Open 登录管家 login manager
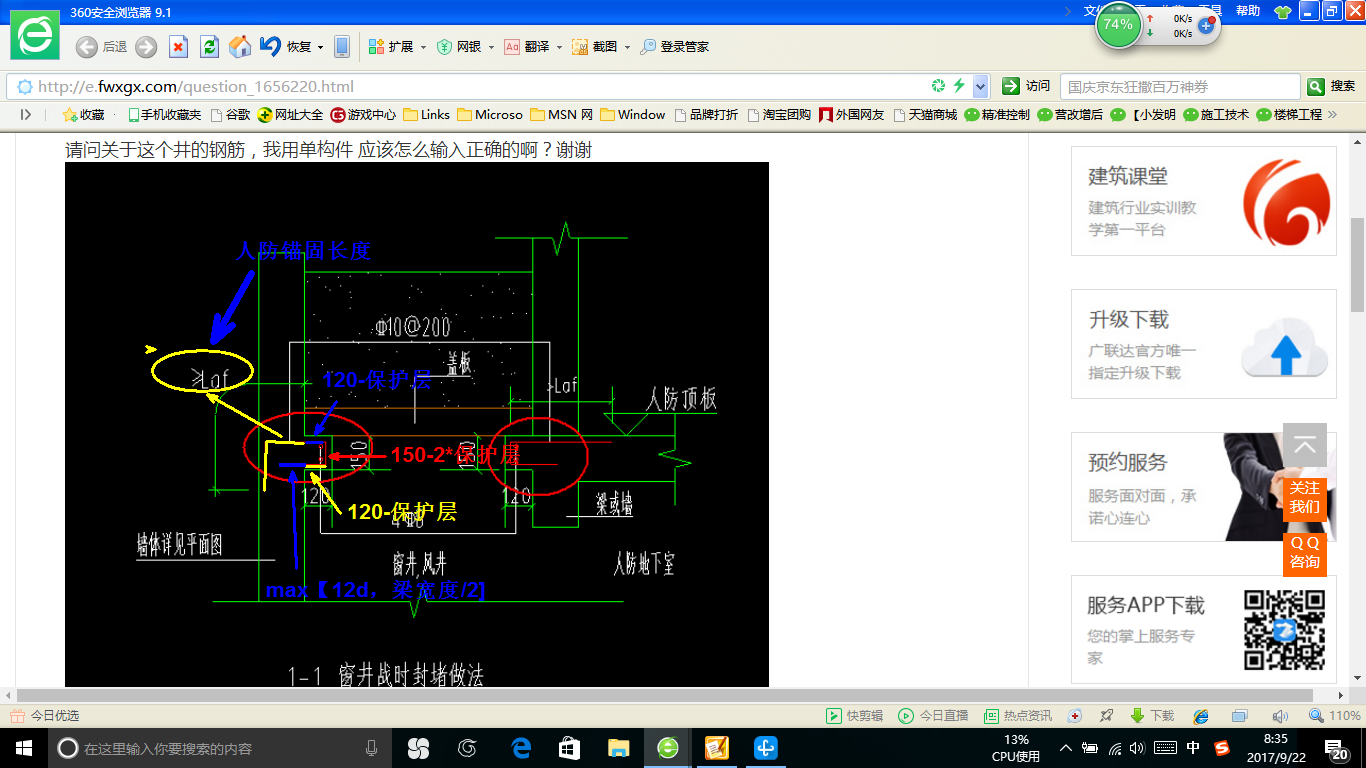Screen dimensions: 1366x768 pos(675,47)
